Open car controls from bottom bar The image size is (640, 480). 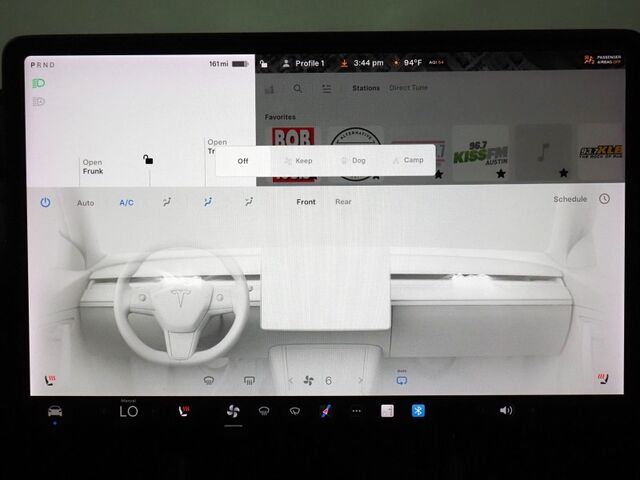point(55,411)
